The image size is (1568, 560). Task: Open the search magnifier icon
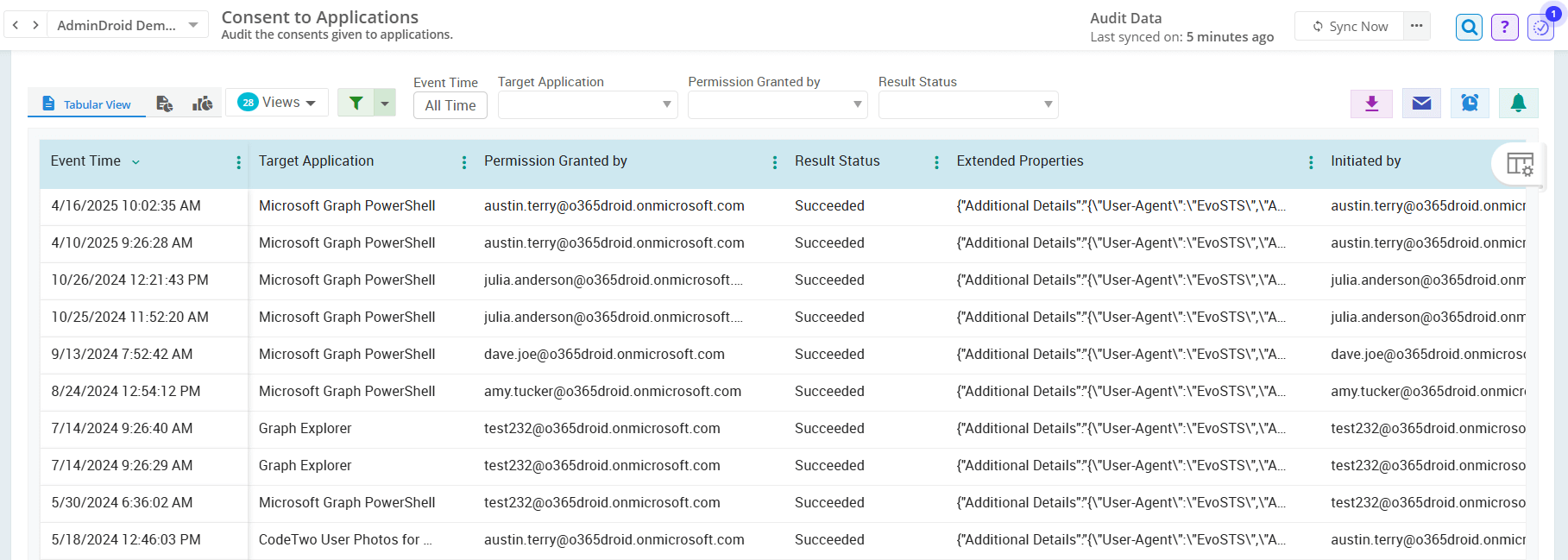[x=1469, y=27]
